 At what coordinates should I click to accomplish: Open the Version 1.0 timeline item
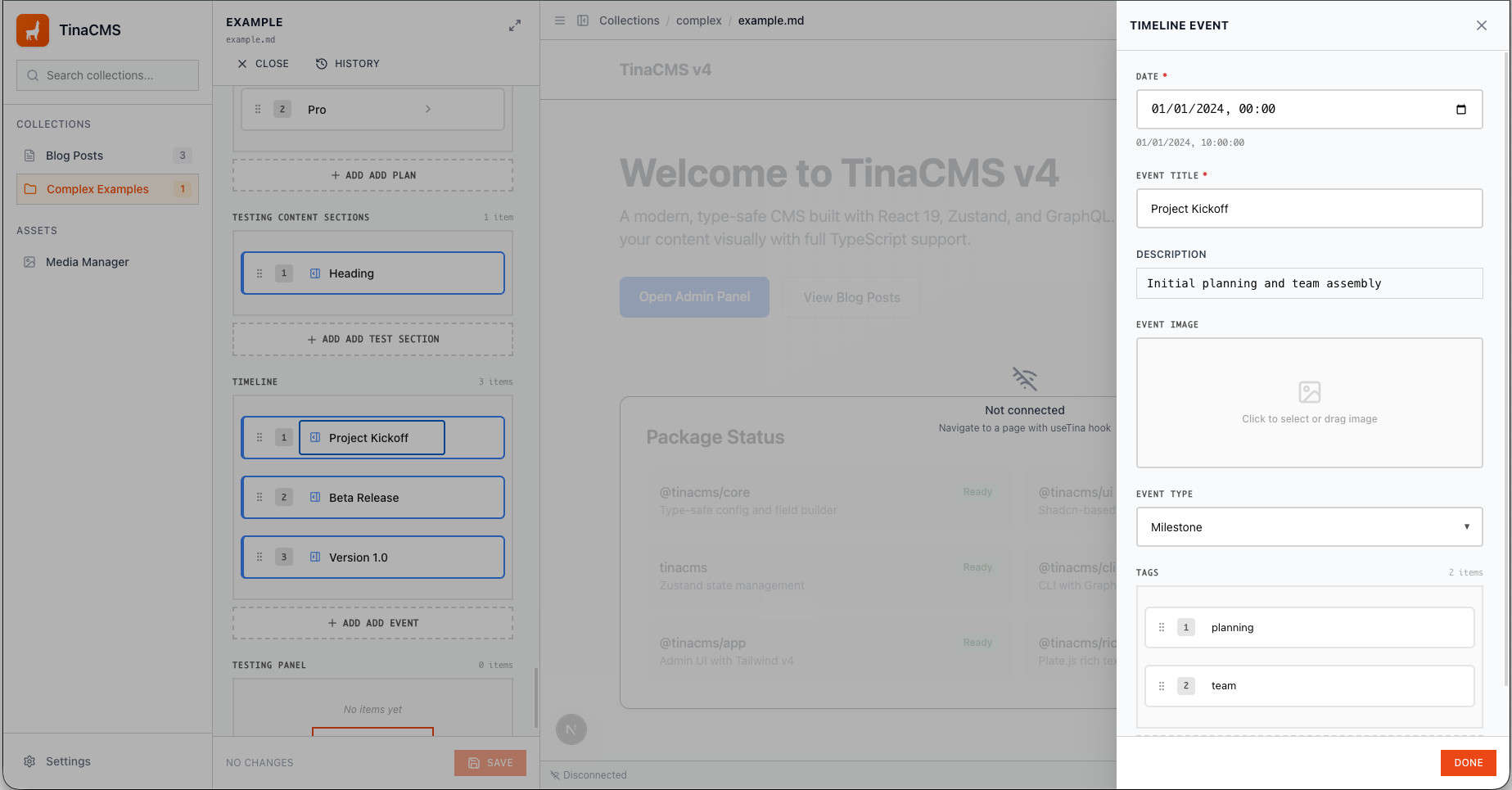point(373,558)
